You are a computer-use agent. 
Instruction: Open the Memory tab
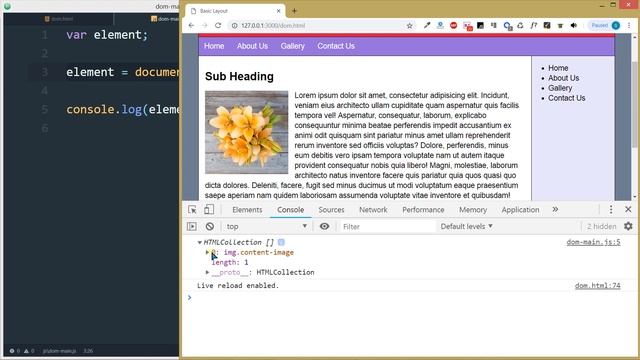point(473,210)
